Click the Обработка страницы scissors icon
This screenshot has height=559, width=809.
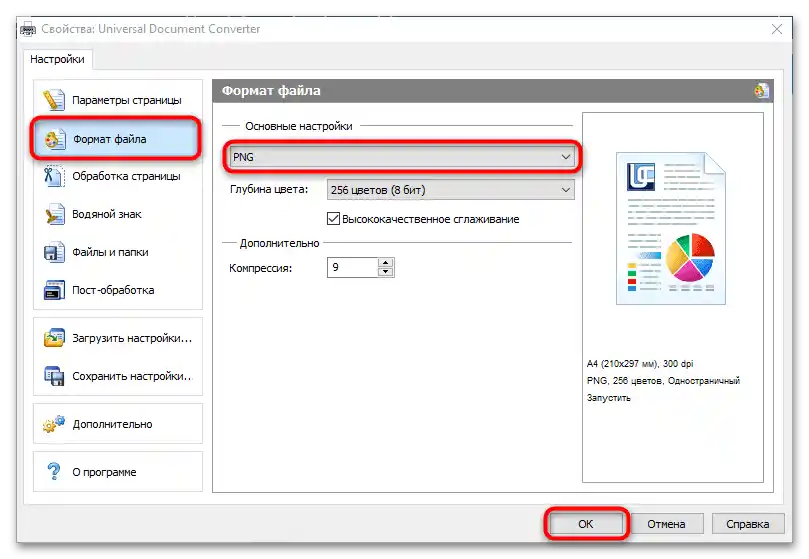(54, 176)
